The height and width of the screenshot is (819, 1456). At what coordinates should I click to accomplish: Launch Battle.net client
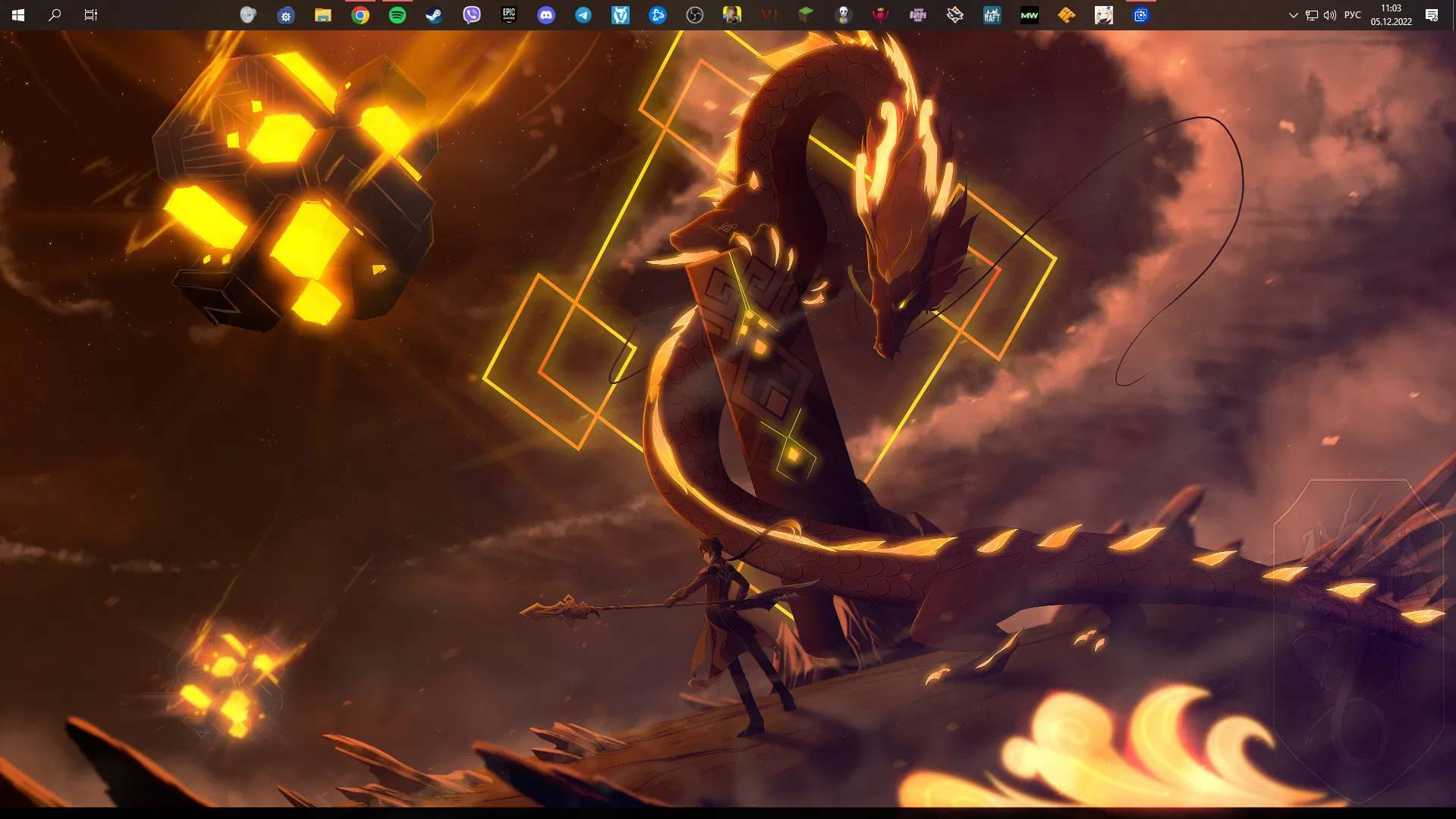click(658, 15)
